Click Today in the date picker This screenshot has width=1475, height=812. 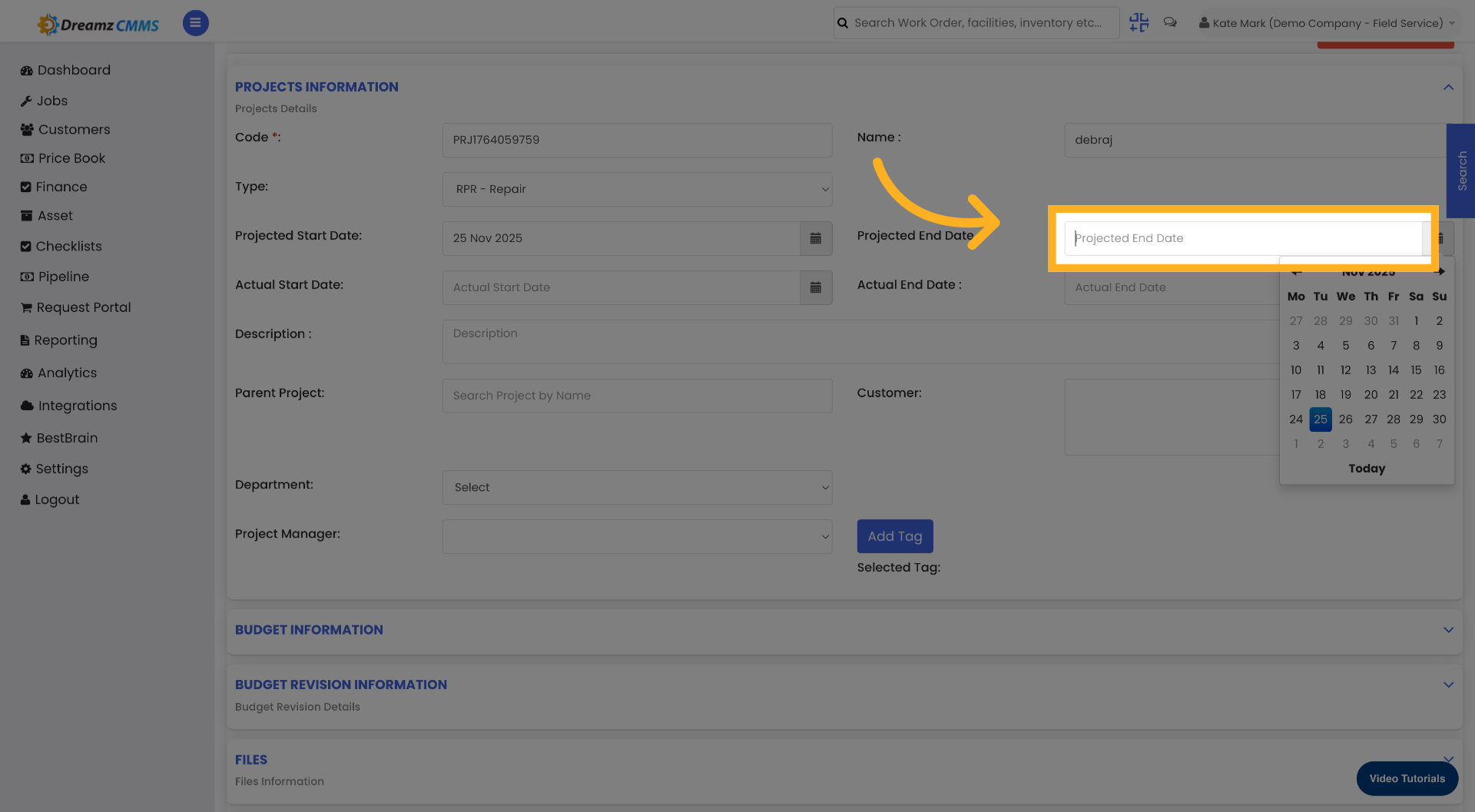(1367, 469)
